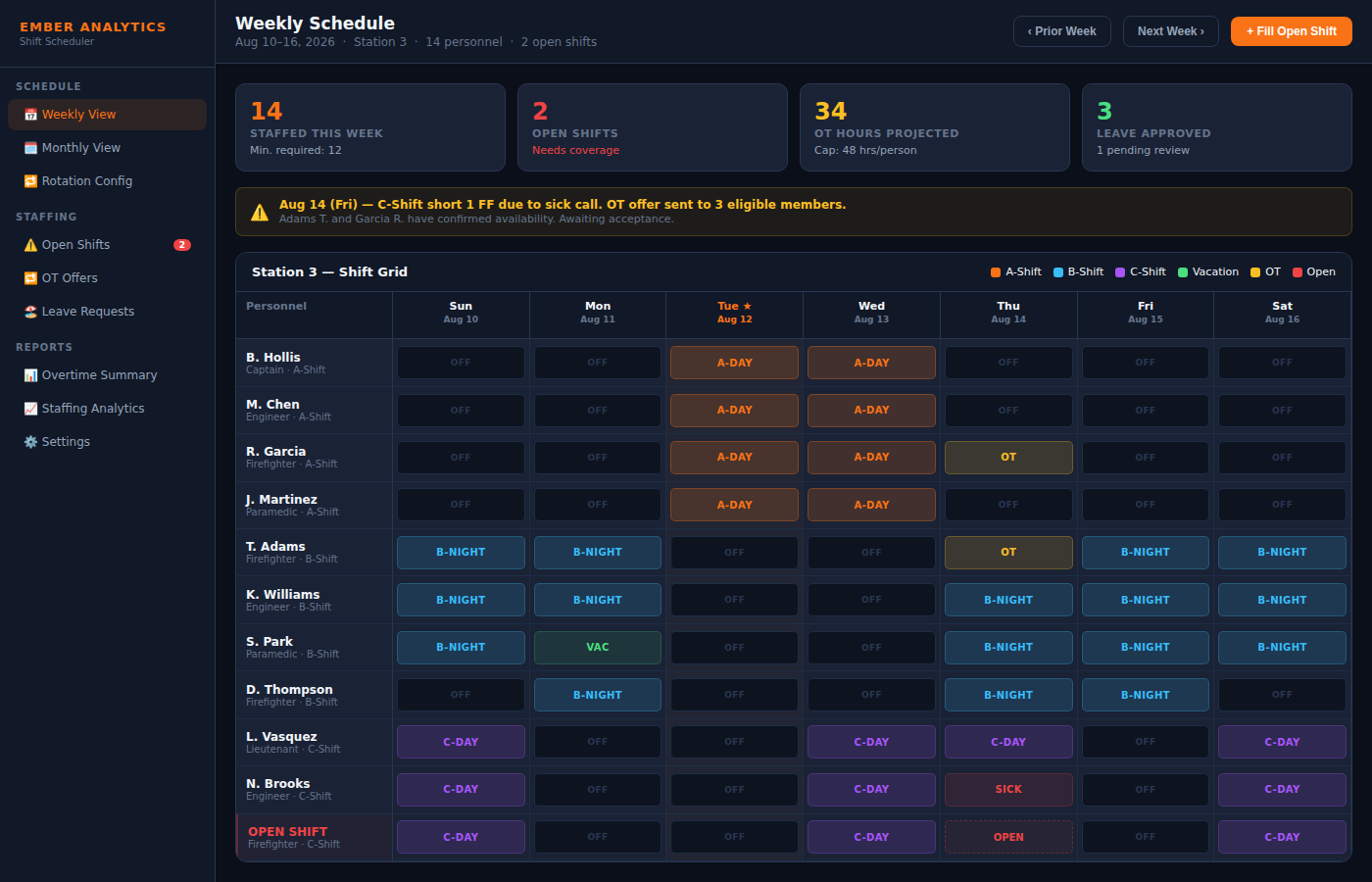Open the Weekly View menu item
1372x882 pixels.
point(108,115)
